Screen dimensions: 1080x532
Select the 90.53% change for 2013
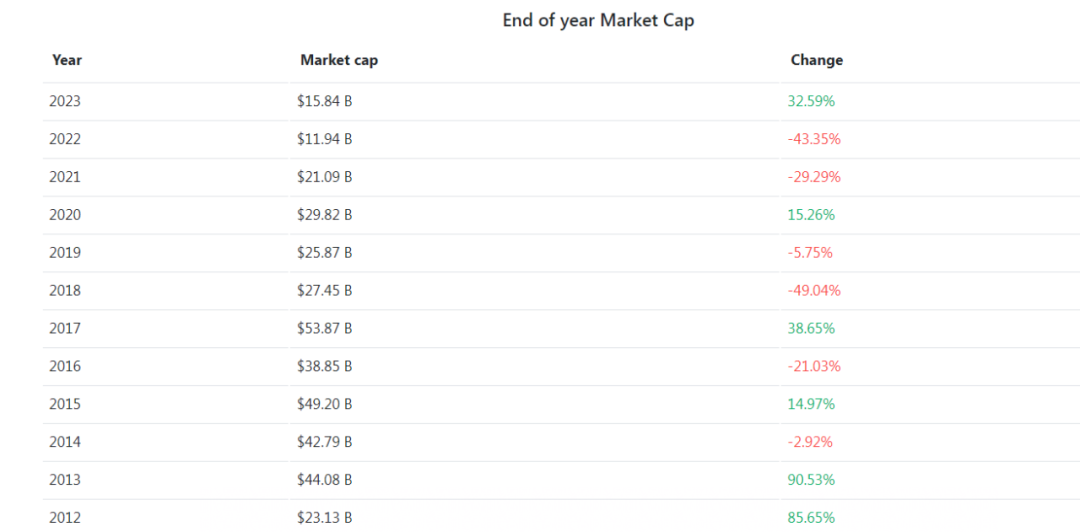coord(811,480)
